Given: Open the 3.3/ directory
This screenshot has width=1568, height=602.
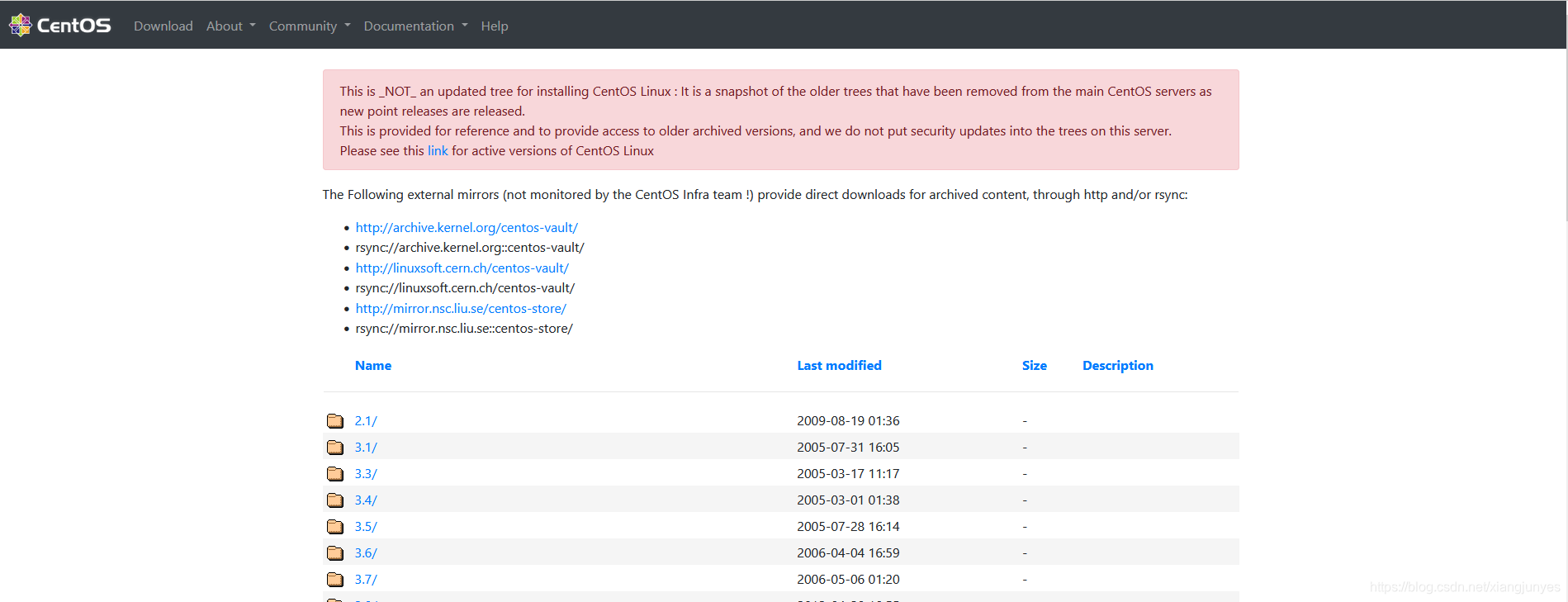Looking at the screenshot, I should pyautogui.click(x=366, y=474).
